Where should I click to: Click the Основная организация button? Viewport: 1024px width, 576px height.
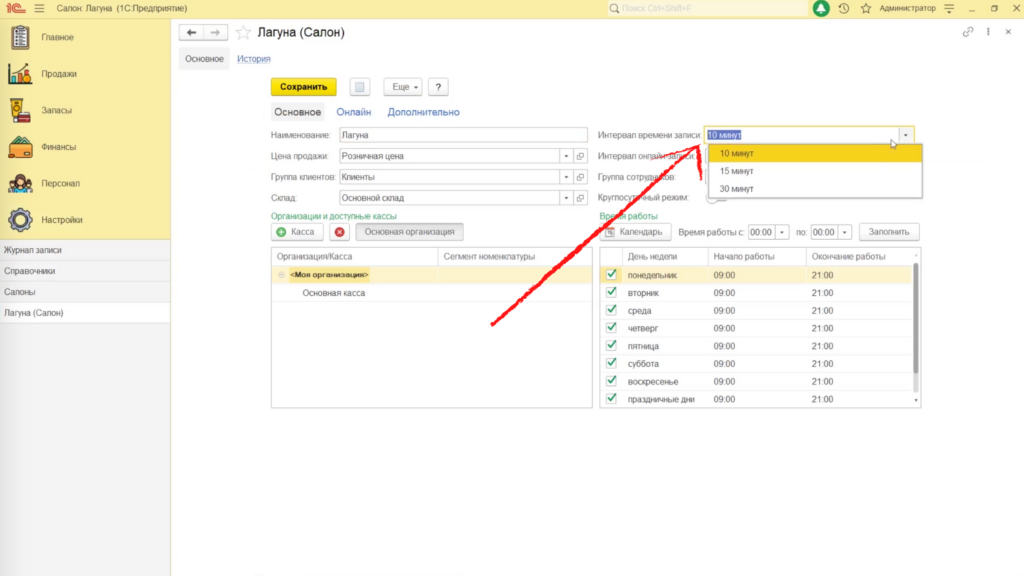pyautogui.click(x=409, y=232)
